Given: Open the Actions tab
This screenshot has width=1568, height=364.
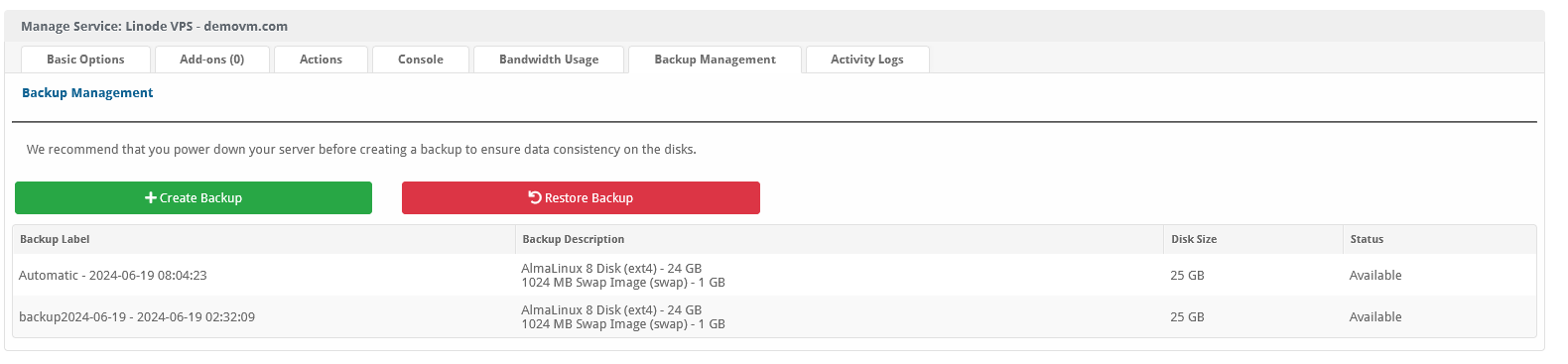Looking at the screenshot, I should pyautogui.click(x=321, y=60).
